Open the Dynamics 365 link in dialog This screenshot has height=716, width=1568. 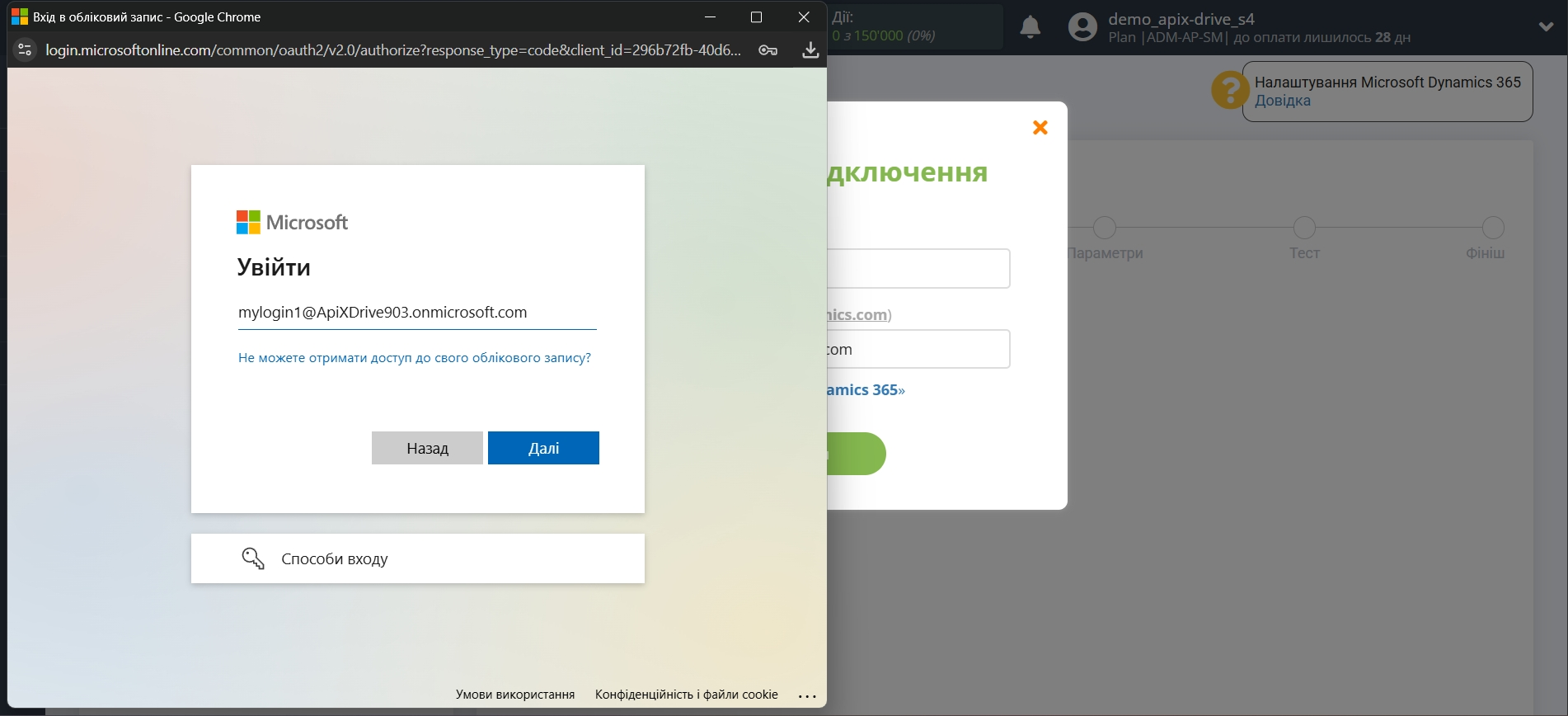point(866,390)
